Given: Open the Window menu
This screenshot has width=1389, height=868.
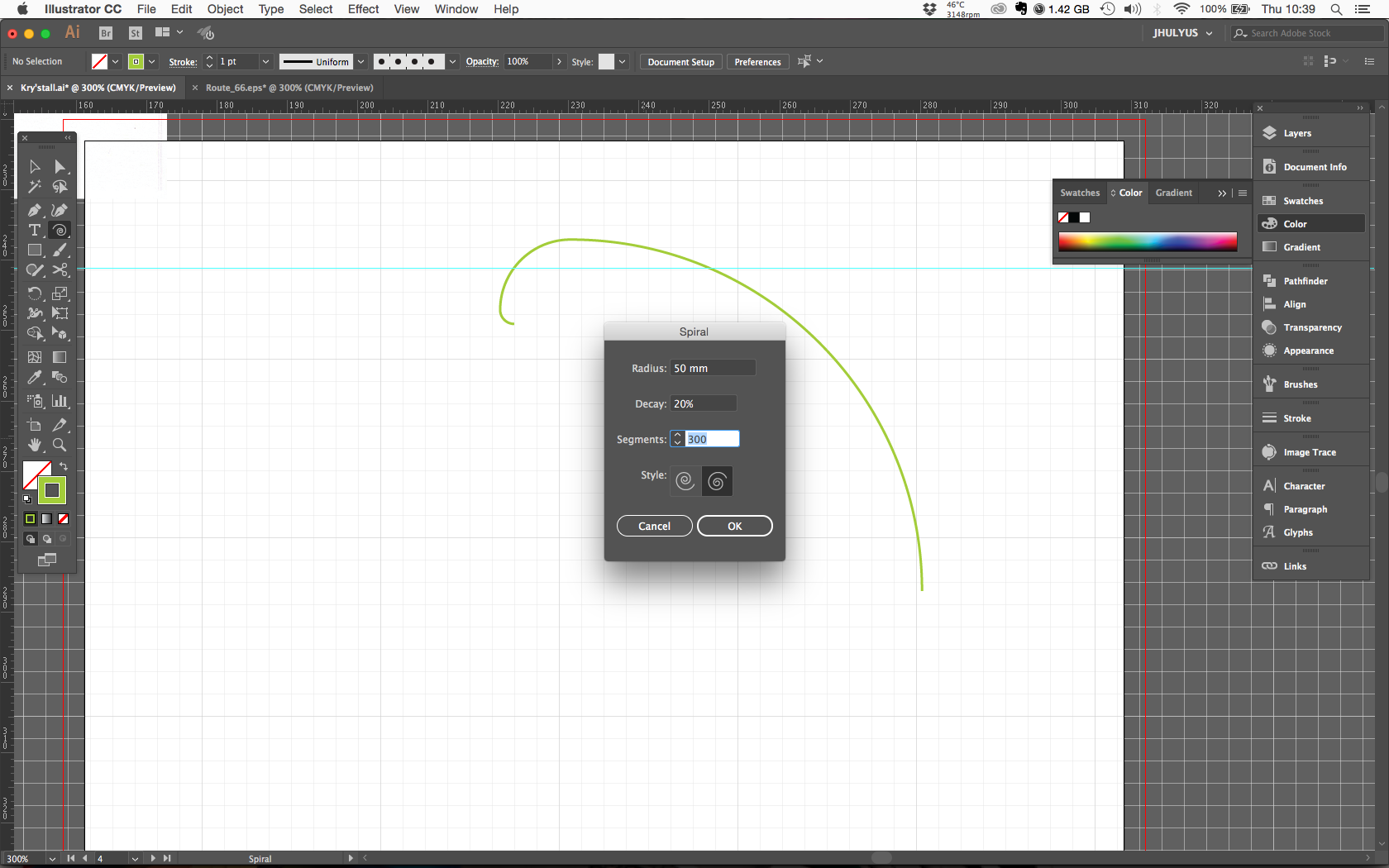Looking at the screenshot, I should (x=456, y=9).
